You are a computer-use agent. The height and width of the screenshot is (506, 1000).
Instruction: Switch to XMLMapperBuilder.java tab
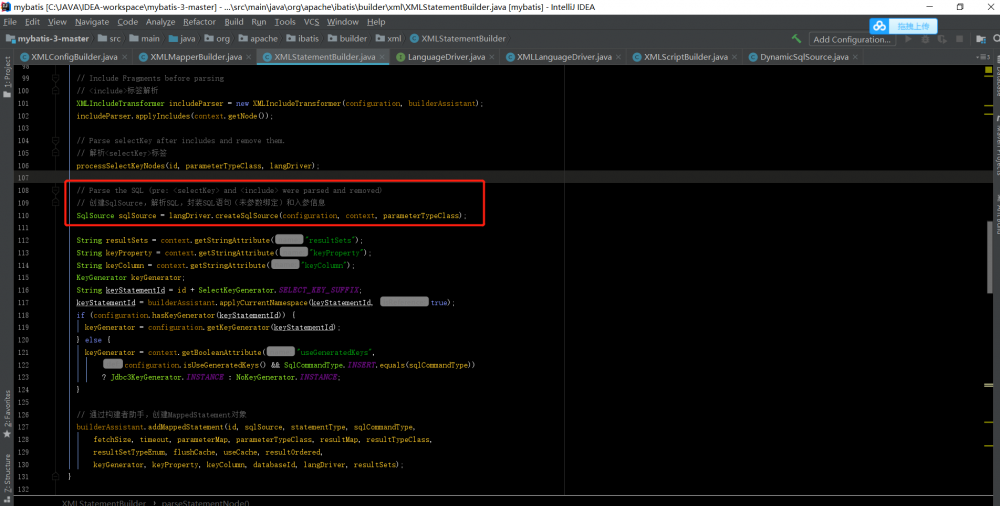[x=196, y=57]
